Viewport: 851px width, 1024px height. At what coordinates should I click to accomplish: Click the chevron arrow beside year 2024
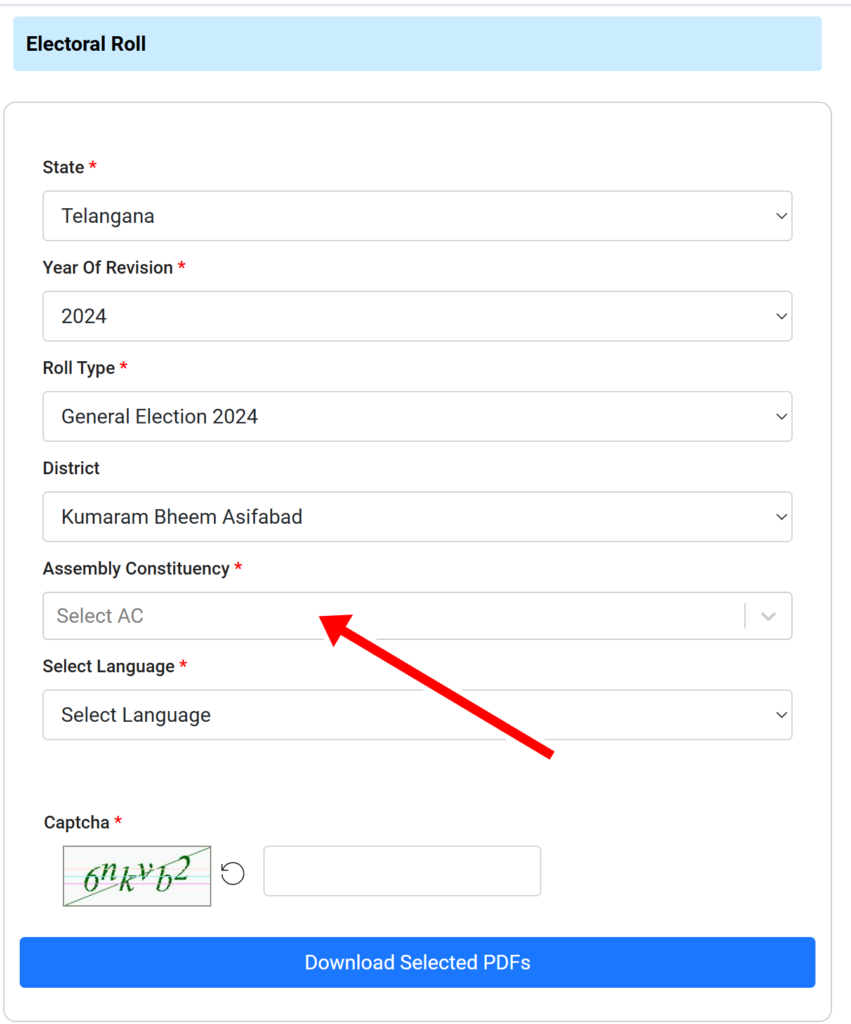[x=781, y=317]
